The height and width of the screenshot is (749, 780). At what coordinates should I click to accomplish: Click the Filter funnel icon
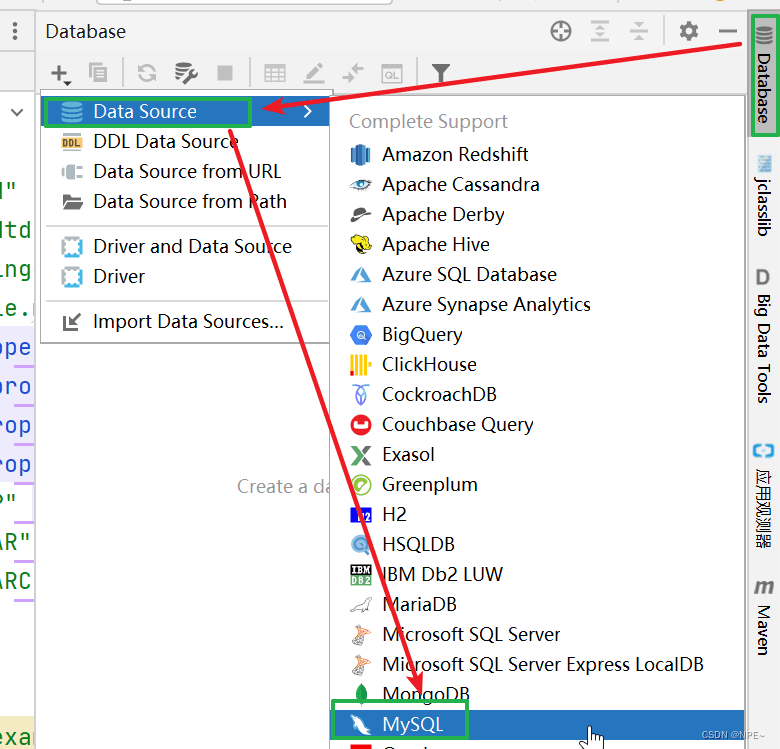pyautogui.click(x=441, y=73)
